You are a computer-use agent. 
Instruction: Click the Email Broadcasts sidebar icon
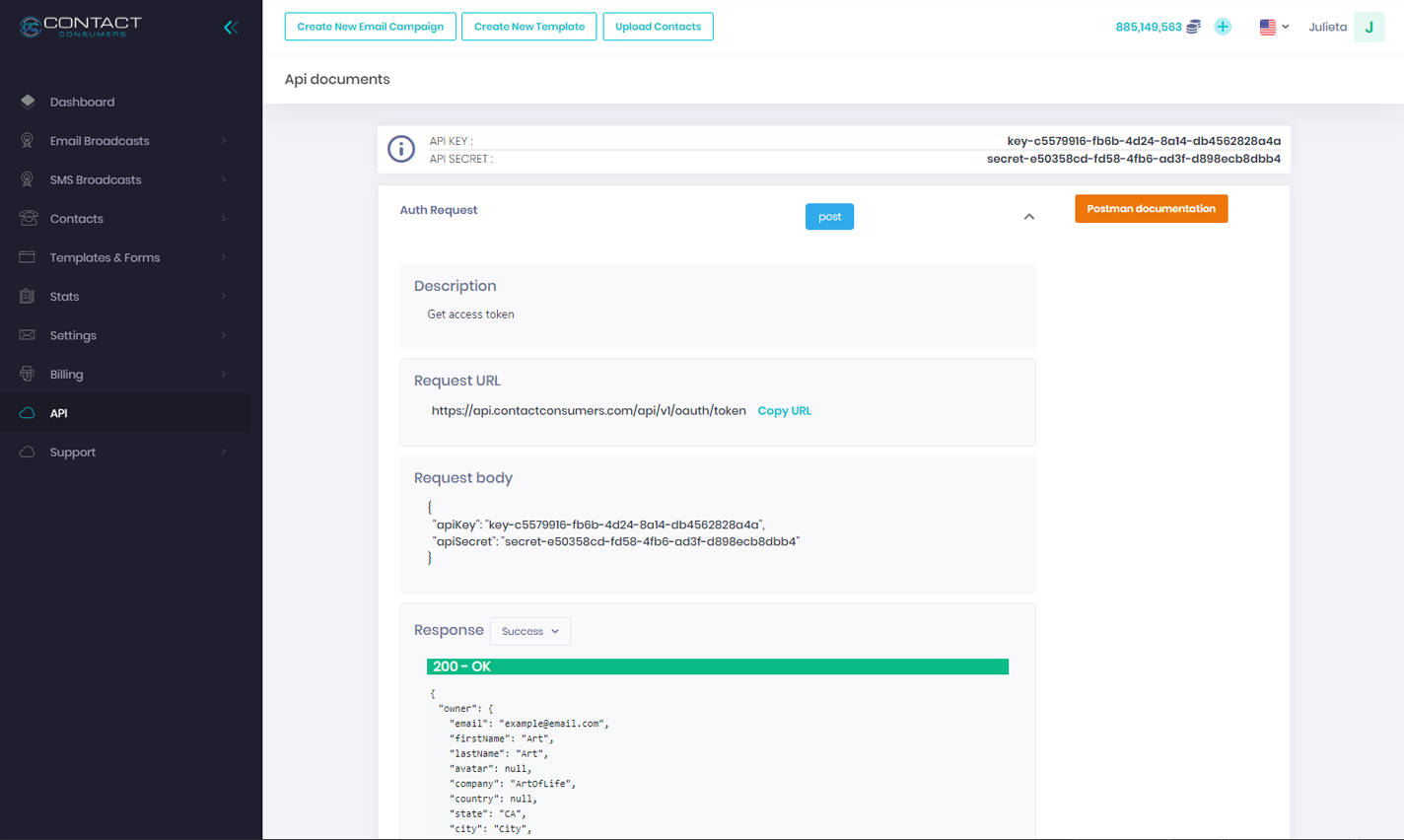[28, 140]
